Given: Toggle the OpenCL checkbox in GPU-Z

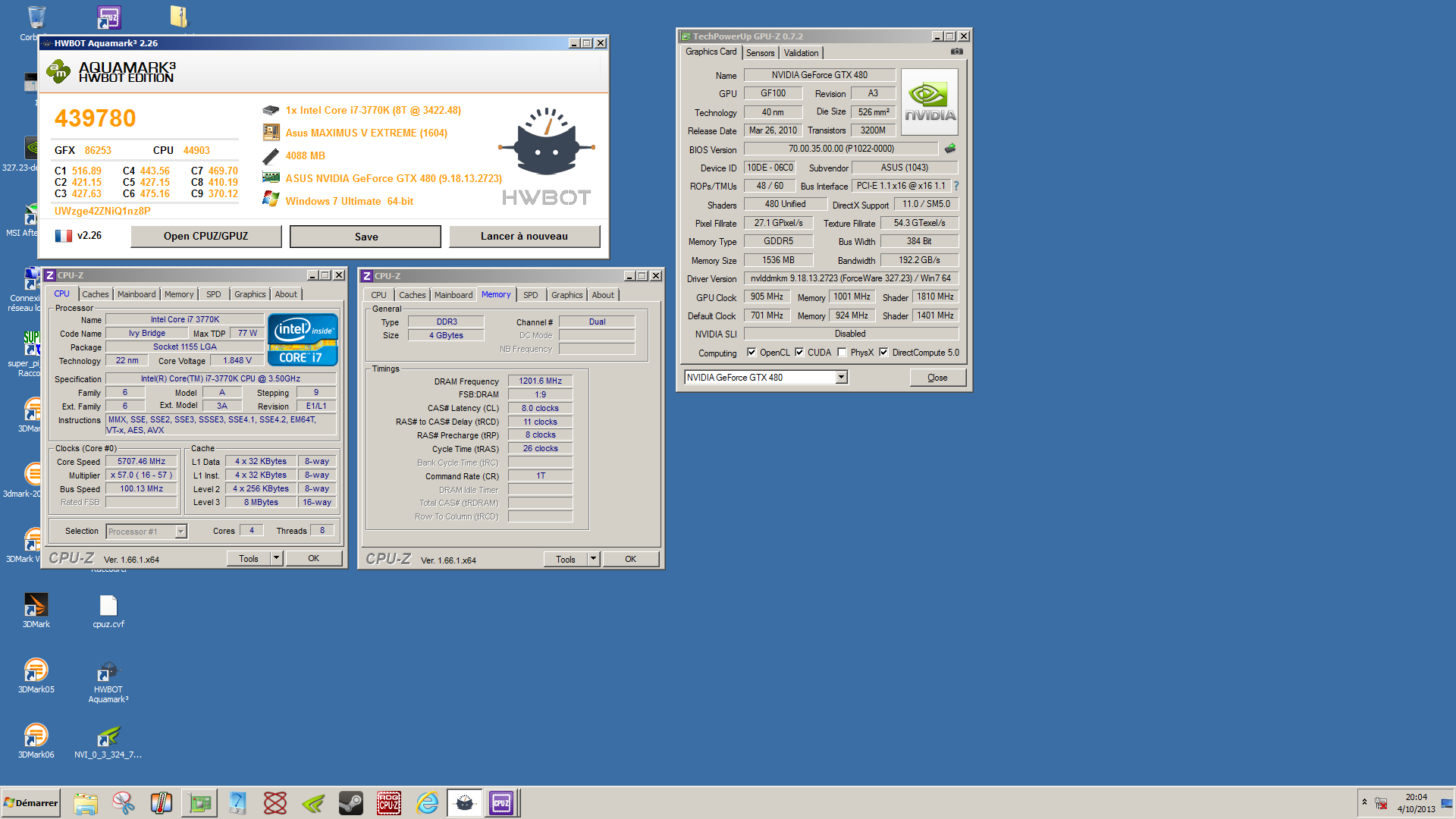Looking at the screenshot, I should tap(752, 353).
